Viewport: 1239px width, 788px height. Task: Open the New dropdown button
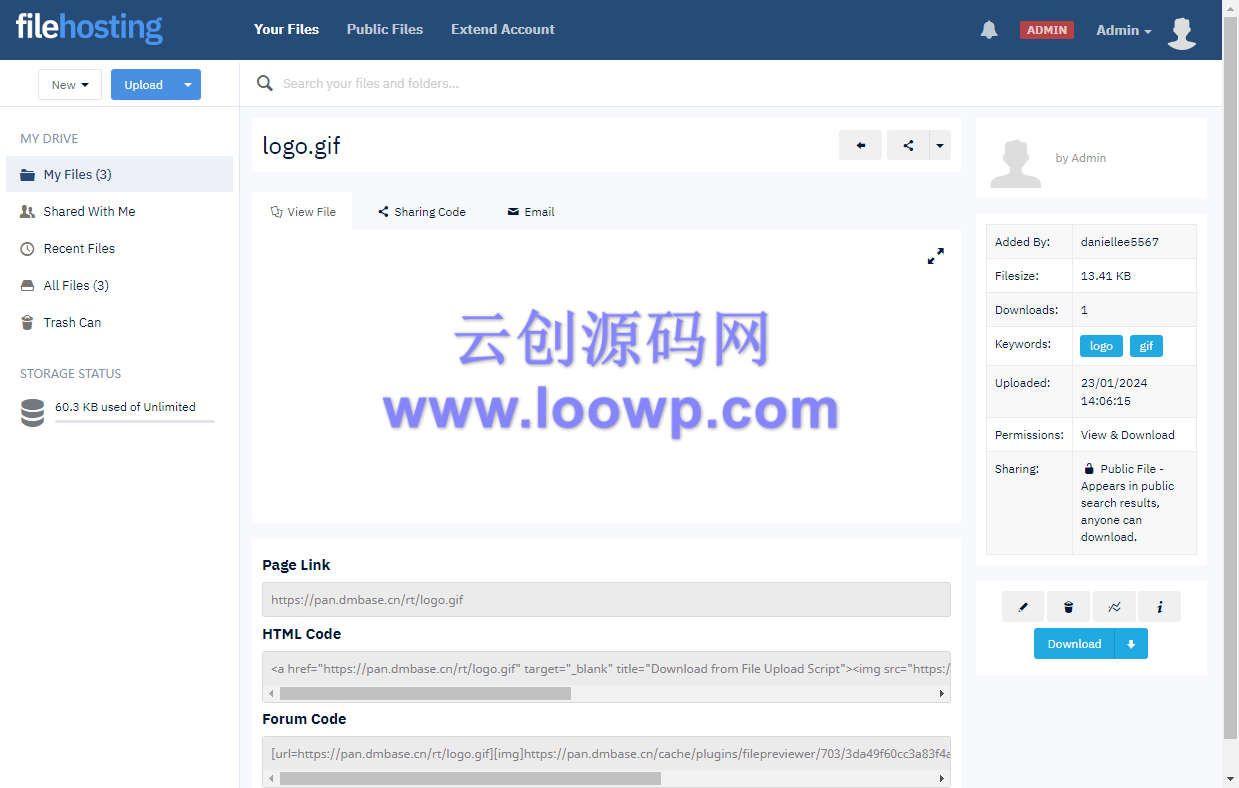coord(70,85)
